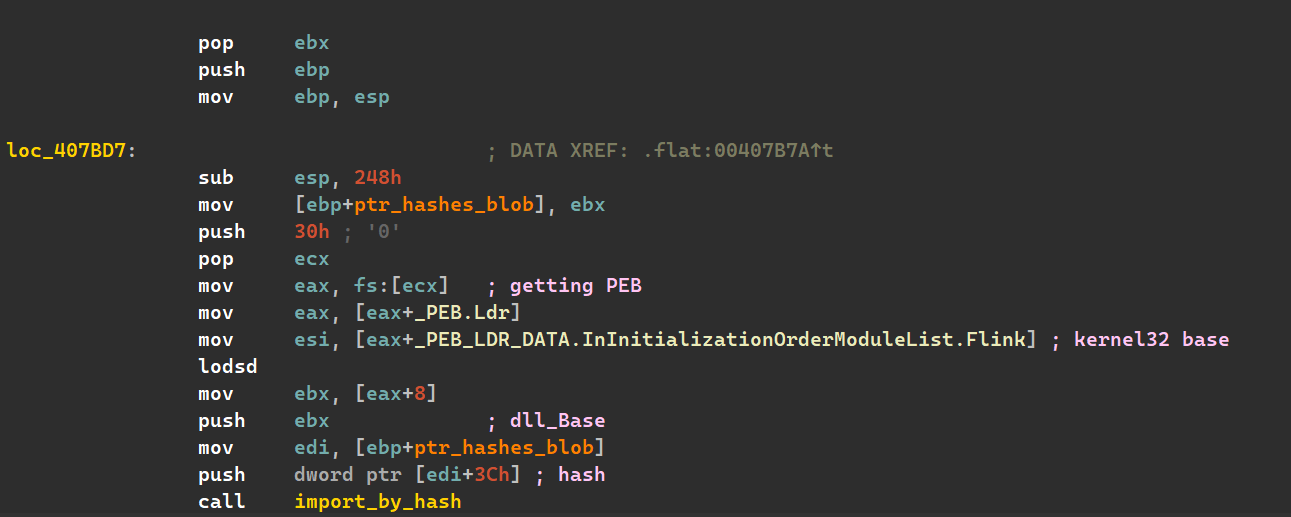Follow the import_by_hash call target
Image resolution: width=1291 pixels, height=517 pixels.
[x=377, y=501]
